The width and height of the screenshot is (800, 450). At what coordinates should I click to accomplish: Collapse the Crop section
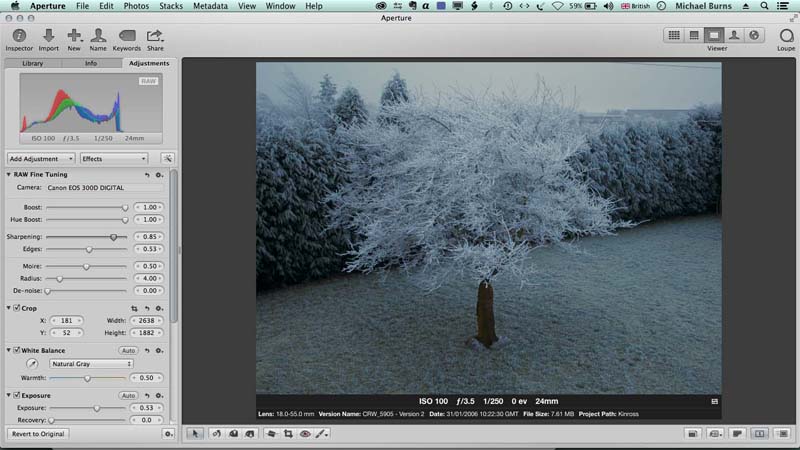9,308
